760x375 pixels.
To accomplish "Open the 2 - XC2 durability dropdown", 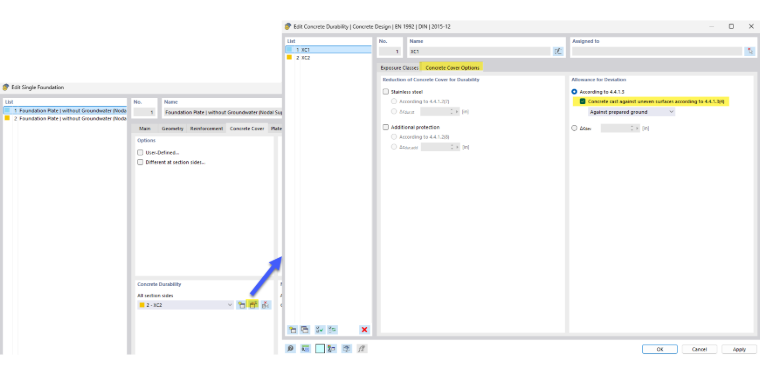I will (185, 305).
